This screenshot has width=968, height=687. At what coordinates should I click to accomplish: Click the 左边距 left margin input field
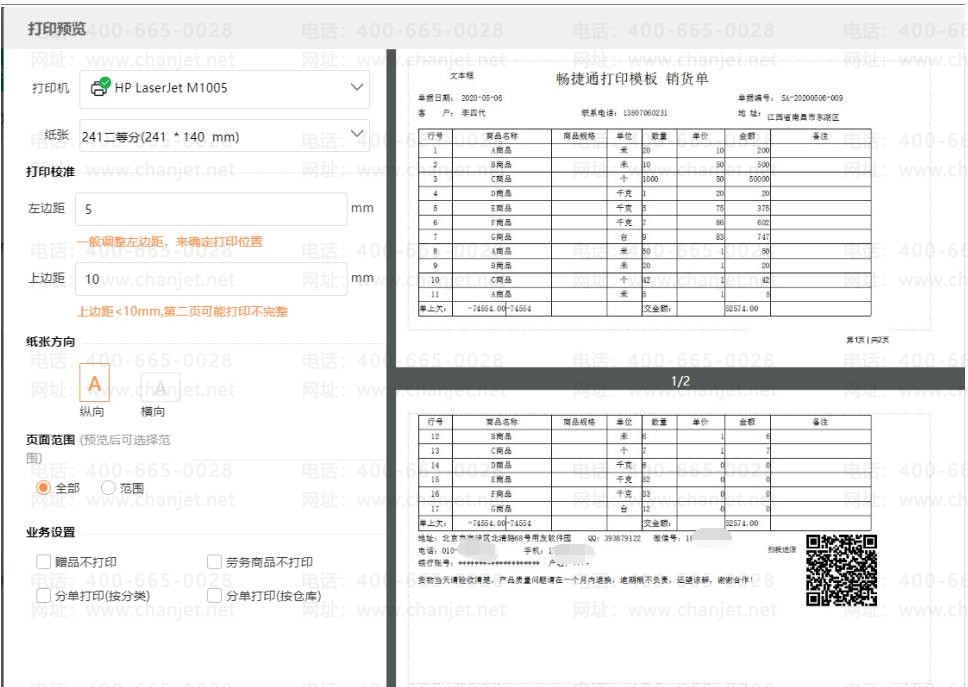[x=211, y=209]
